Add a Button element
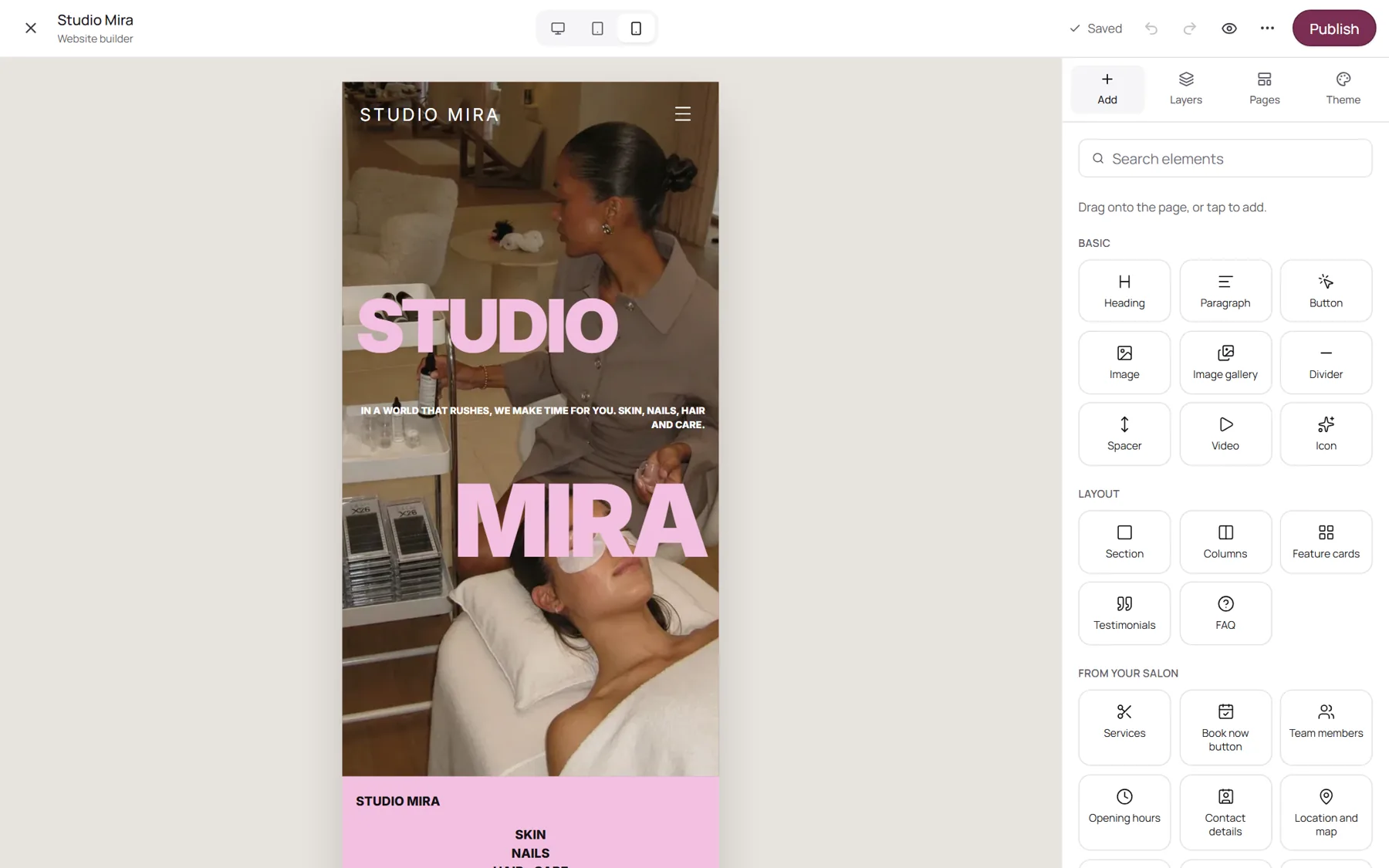1389x868 pixels. [x=1326, y=291]
